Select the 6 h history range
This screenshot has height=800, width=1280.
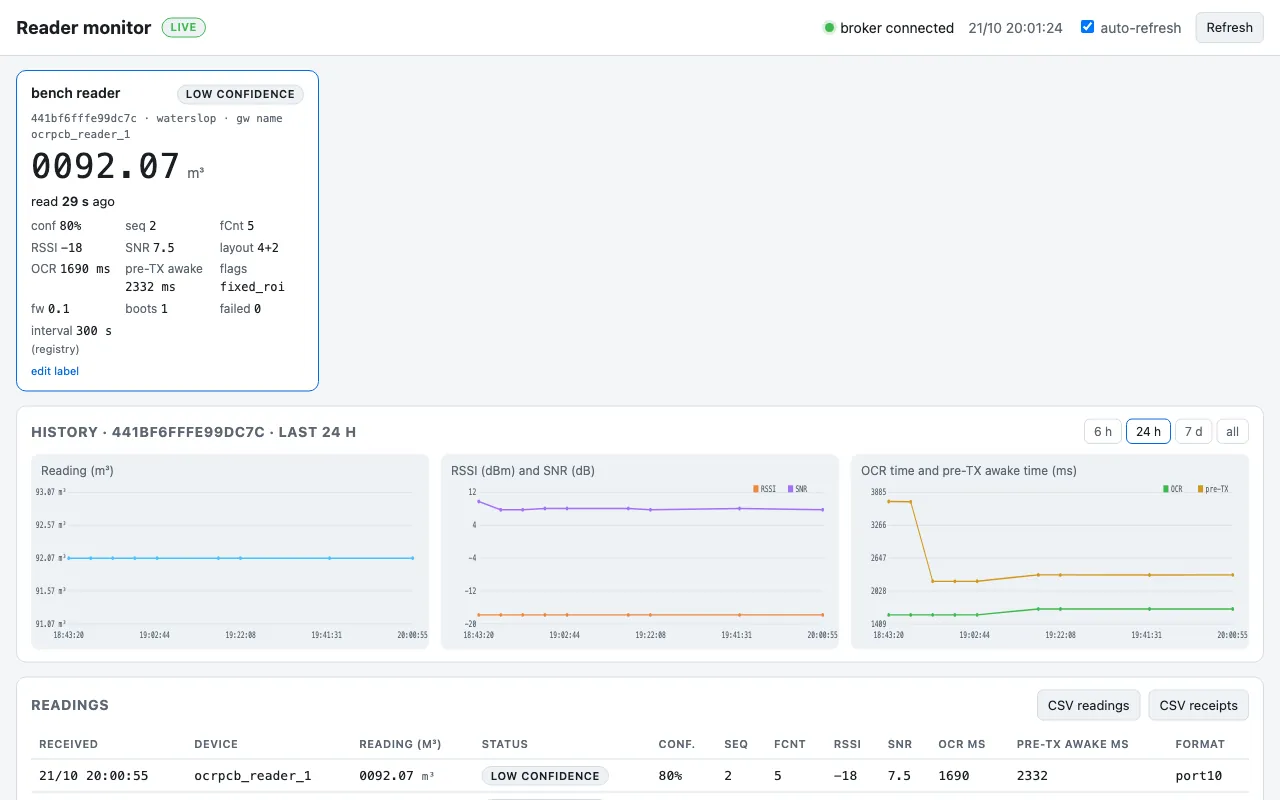1102,432
